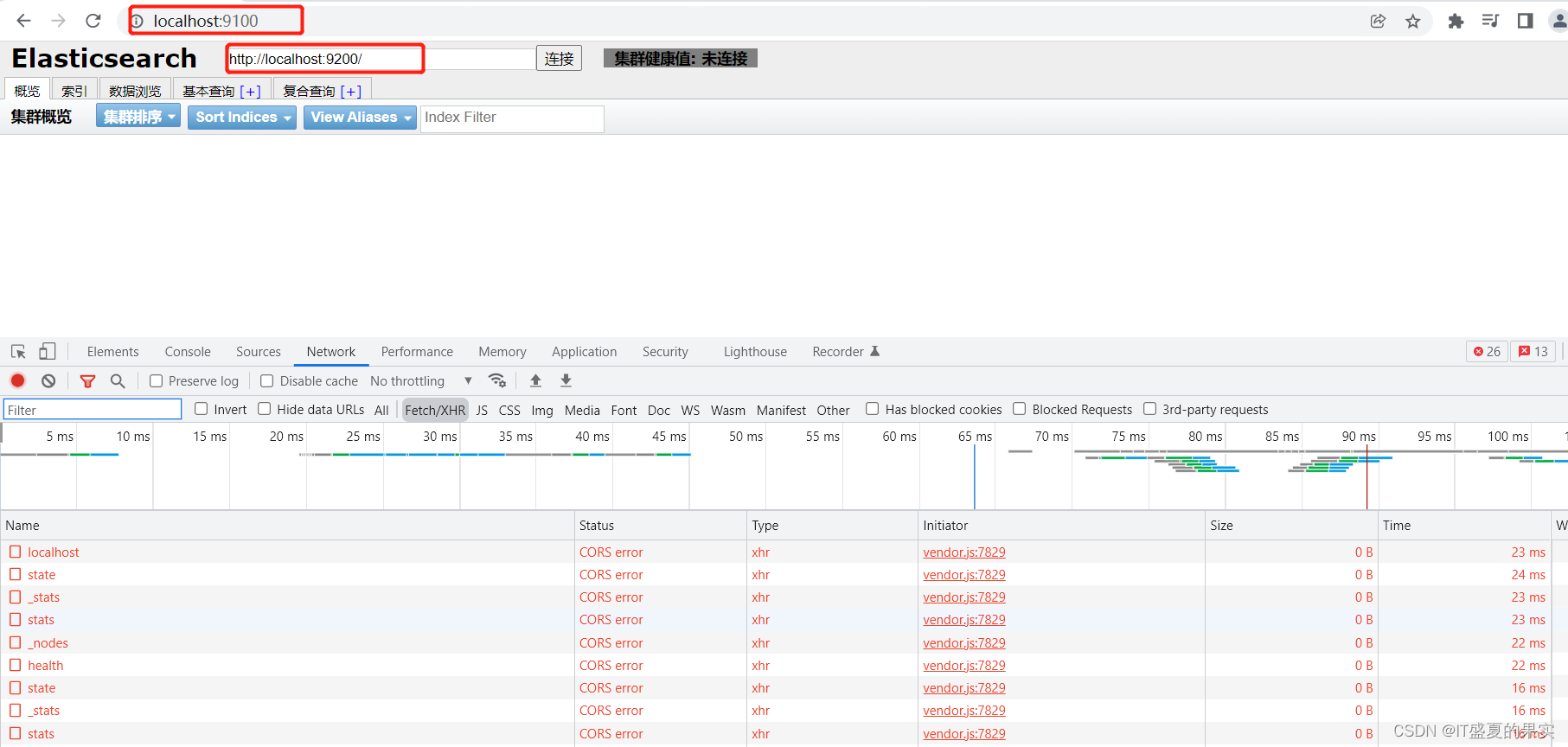1568x747 pixels.
Task: Sort by the Status column header
Action: (661, 525)
